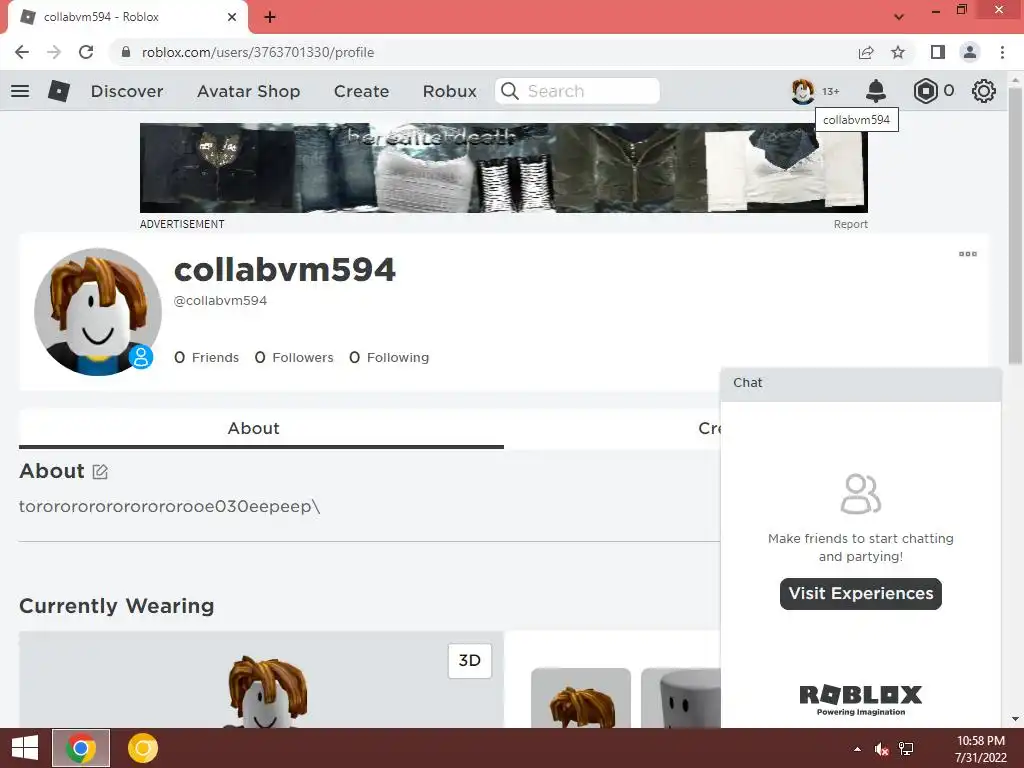Click the avatar headshot in navbar

pos(803,91)
